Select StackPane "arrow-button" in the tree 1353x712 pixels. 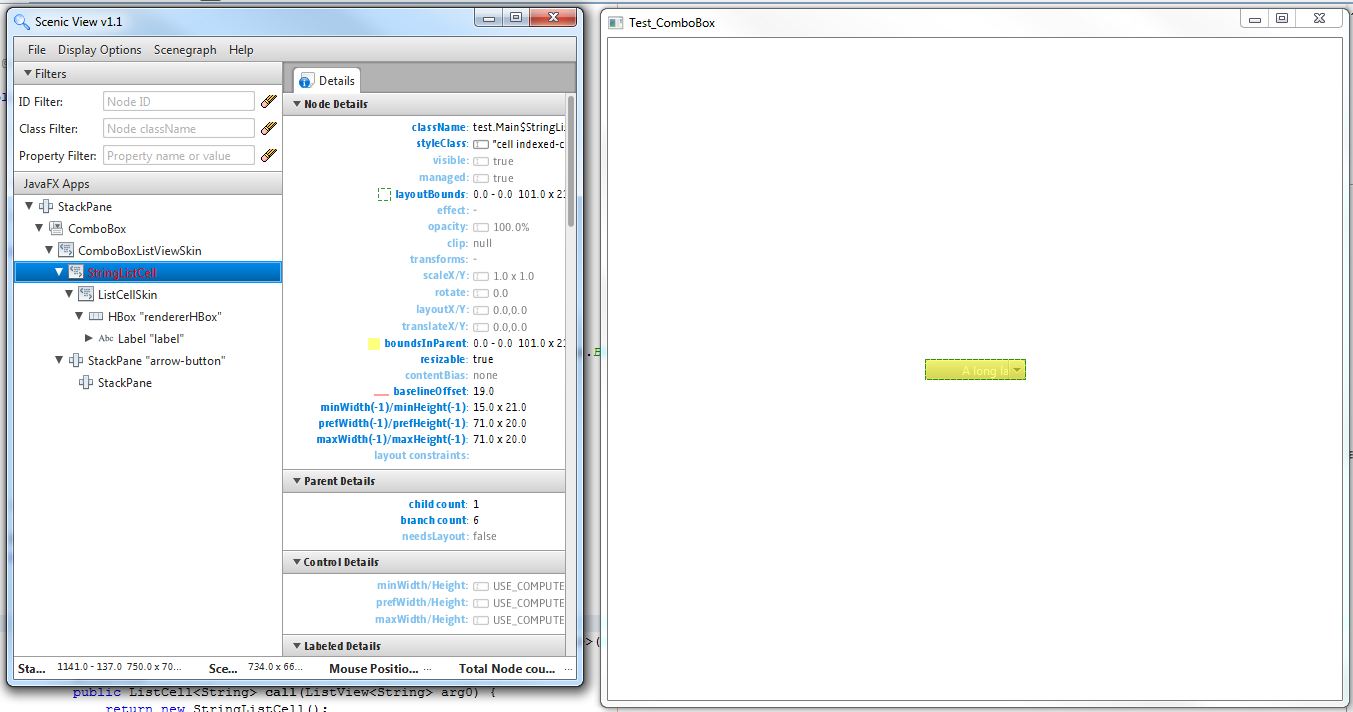coord(156,361)
